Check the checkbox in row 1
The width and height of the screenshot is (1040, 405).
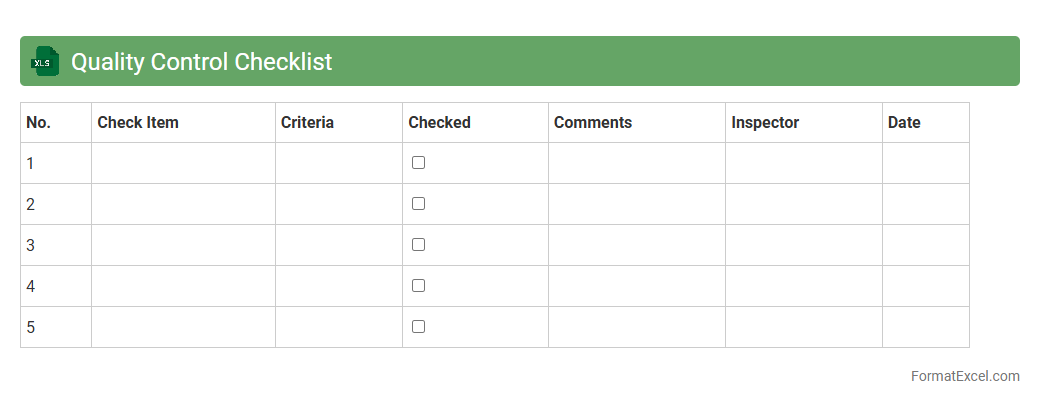[418, 163]
